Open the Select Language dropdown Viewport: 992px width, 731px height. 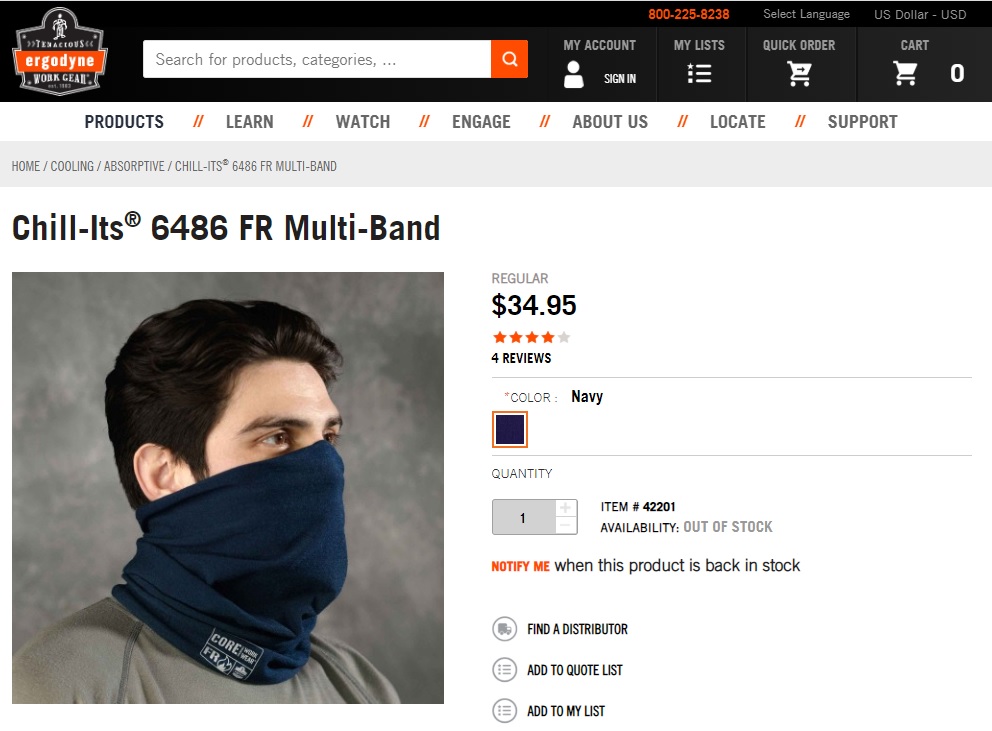pyautogui.click(x=806, y=14)
